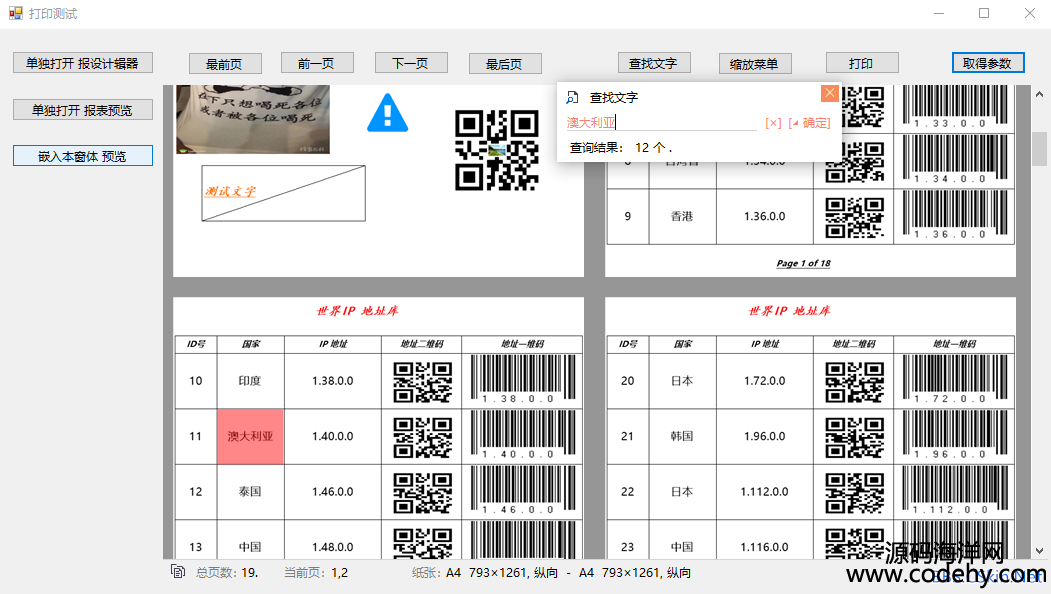Go to previous page with 前一页
This screenshot has width=1051, height=594.
tap(316, 64)
